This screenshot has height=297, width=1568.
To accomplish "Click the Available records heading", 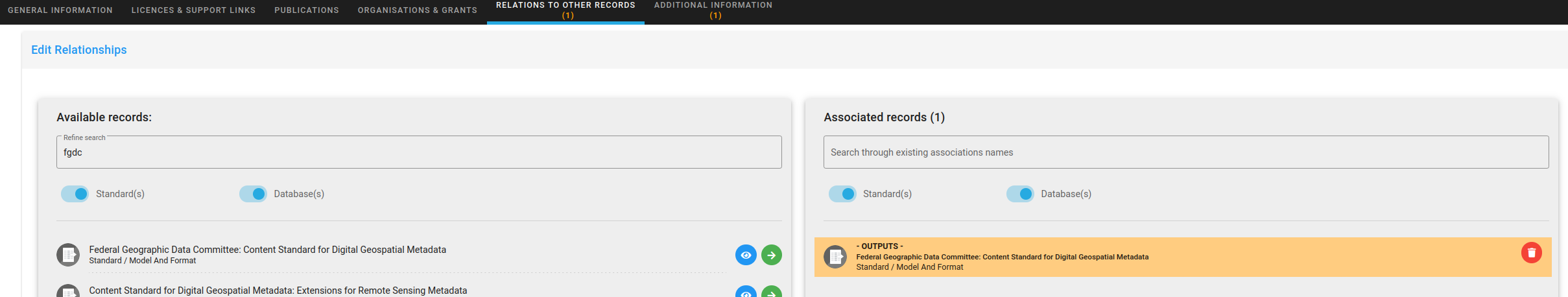I will pyautogui.click(x=104, y=117).
